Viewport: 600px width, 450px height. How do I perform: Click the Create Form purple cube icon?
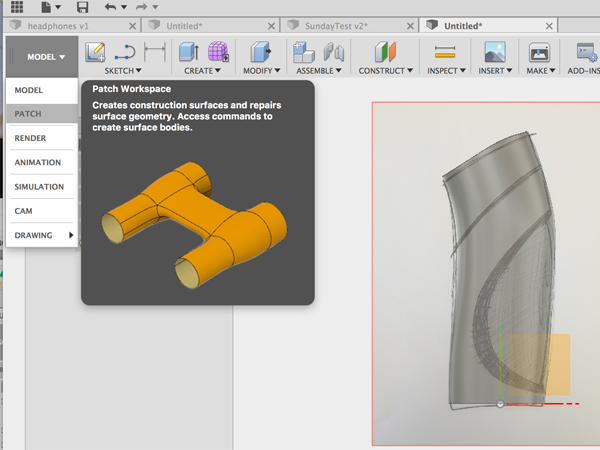[x=218, y=52]
